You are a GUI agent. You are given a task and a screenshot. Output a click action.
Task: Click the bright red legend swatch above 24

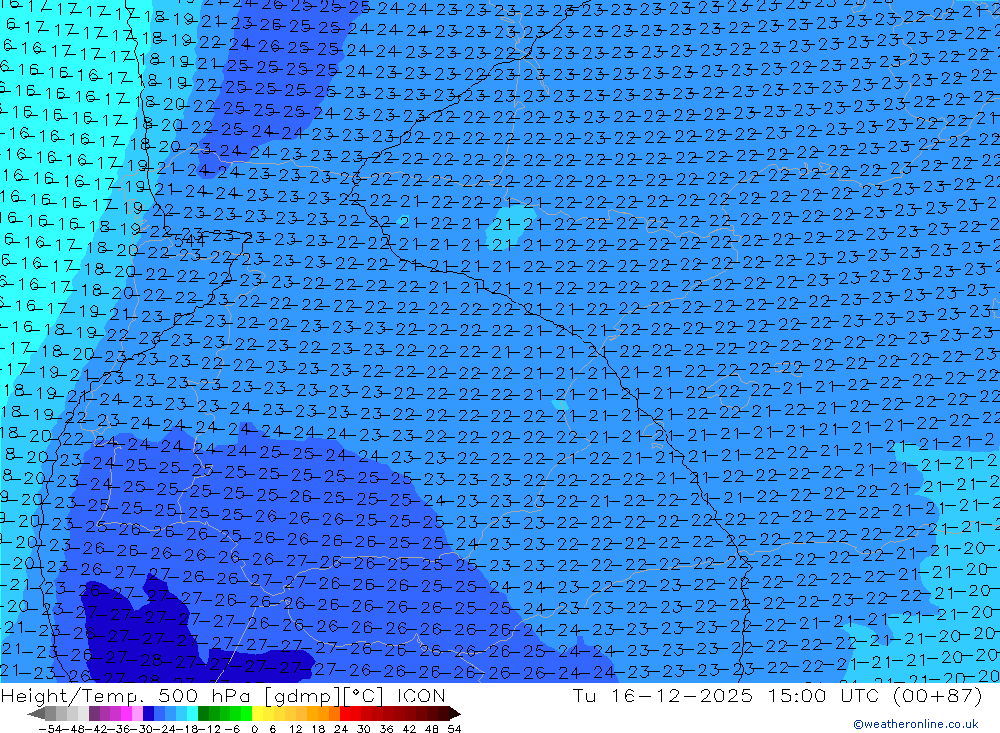pyautogui.click(x=345, y=713)
